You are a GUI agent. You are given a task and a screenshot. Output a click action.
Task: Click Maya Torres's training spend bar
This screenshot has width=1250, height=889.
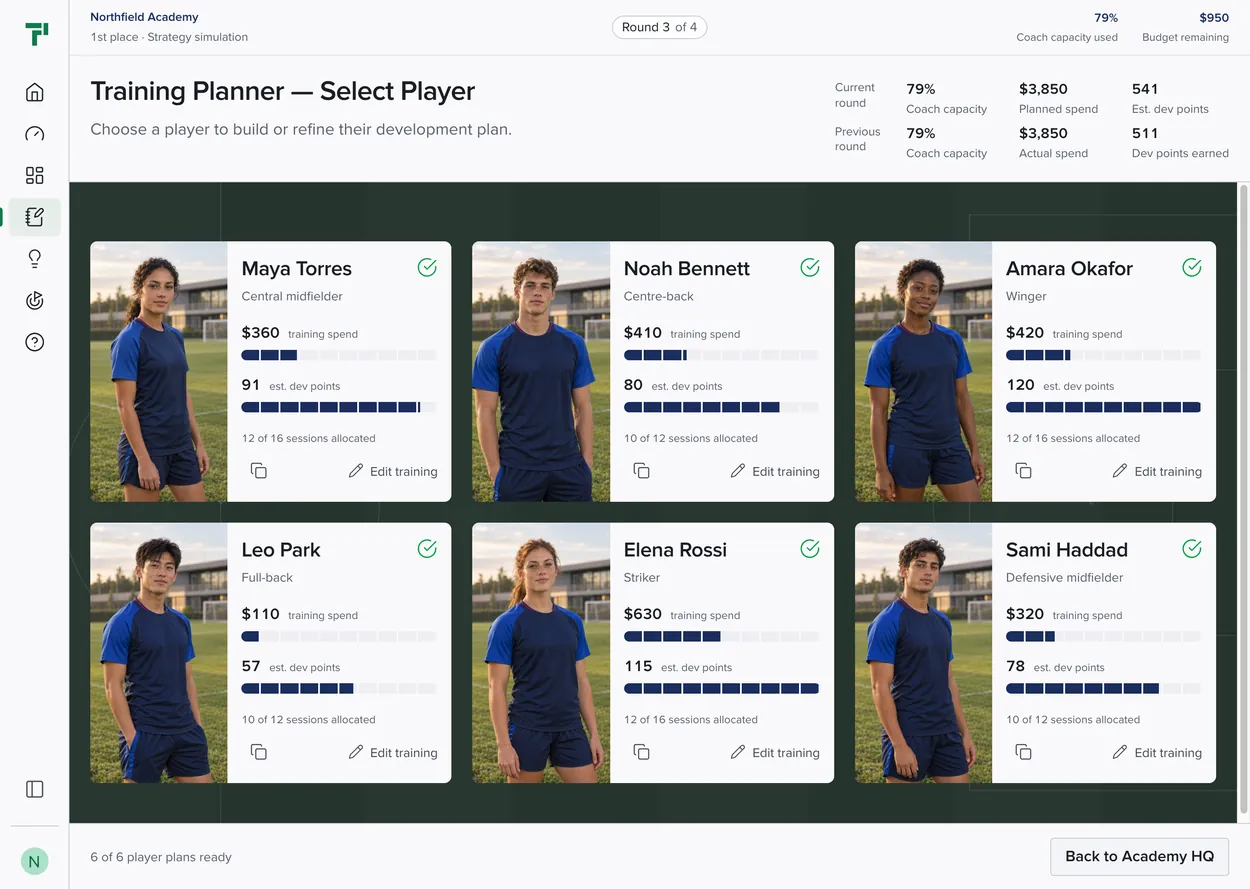[x=339, y=355]
